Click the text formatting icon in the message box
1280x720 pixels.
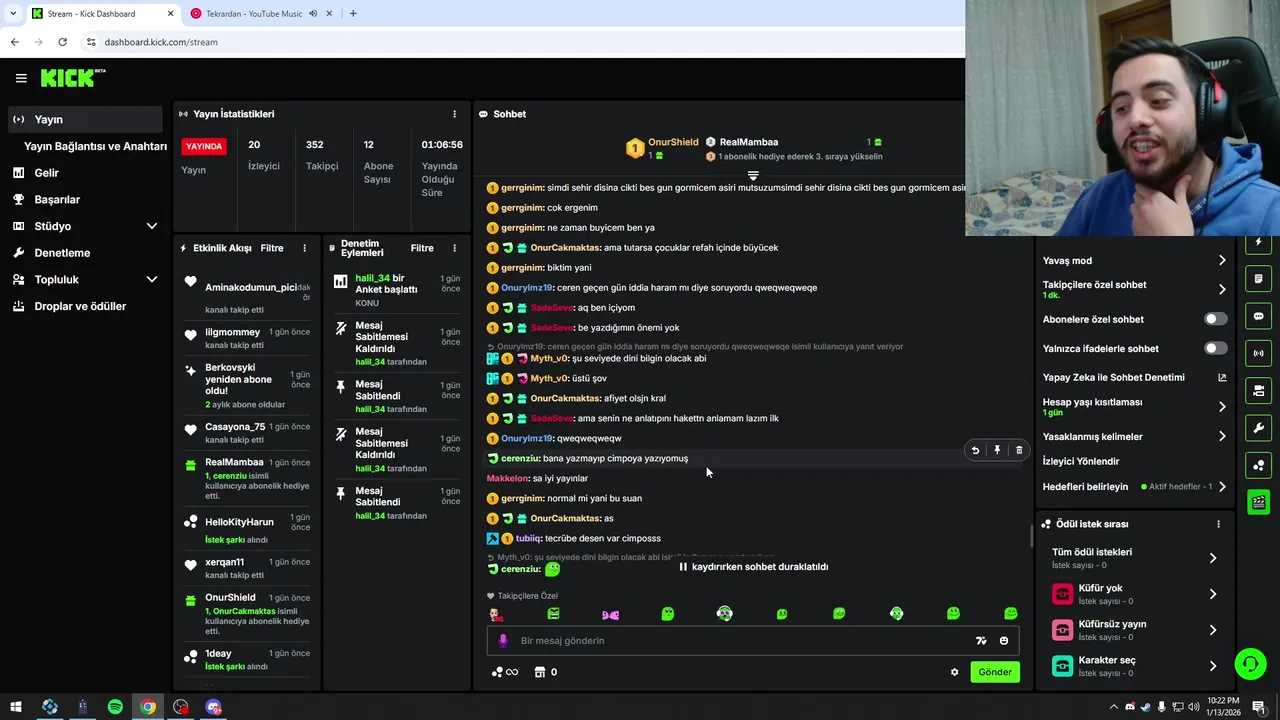pyautogui.click(x=981, y=641)
